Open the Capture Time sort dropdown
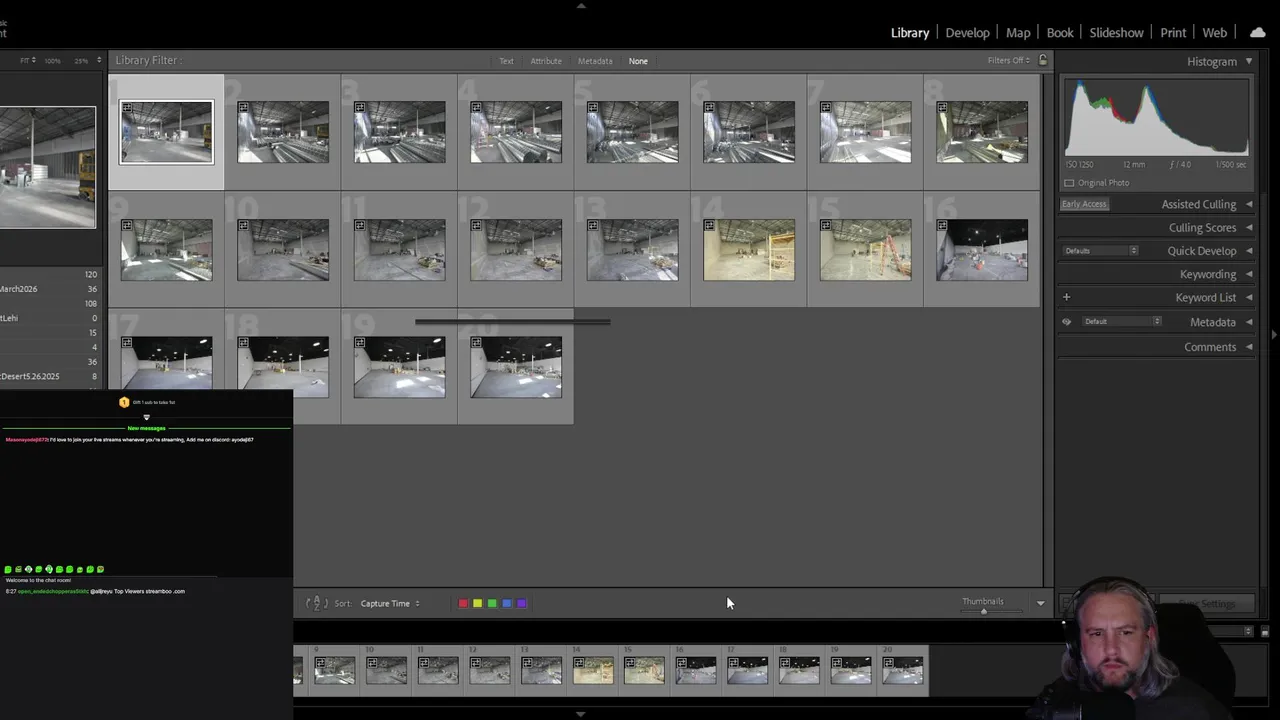Screen dimensions: 1280x720 [390, 603]
